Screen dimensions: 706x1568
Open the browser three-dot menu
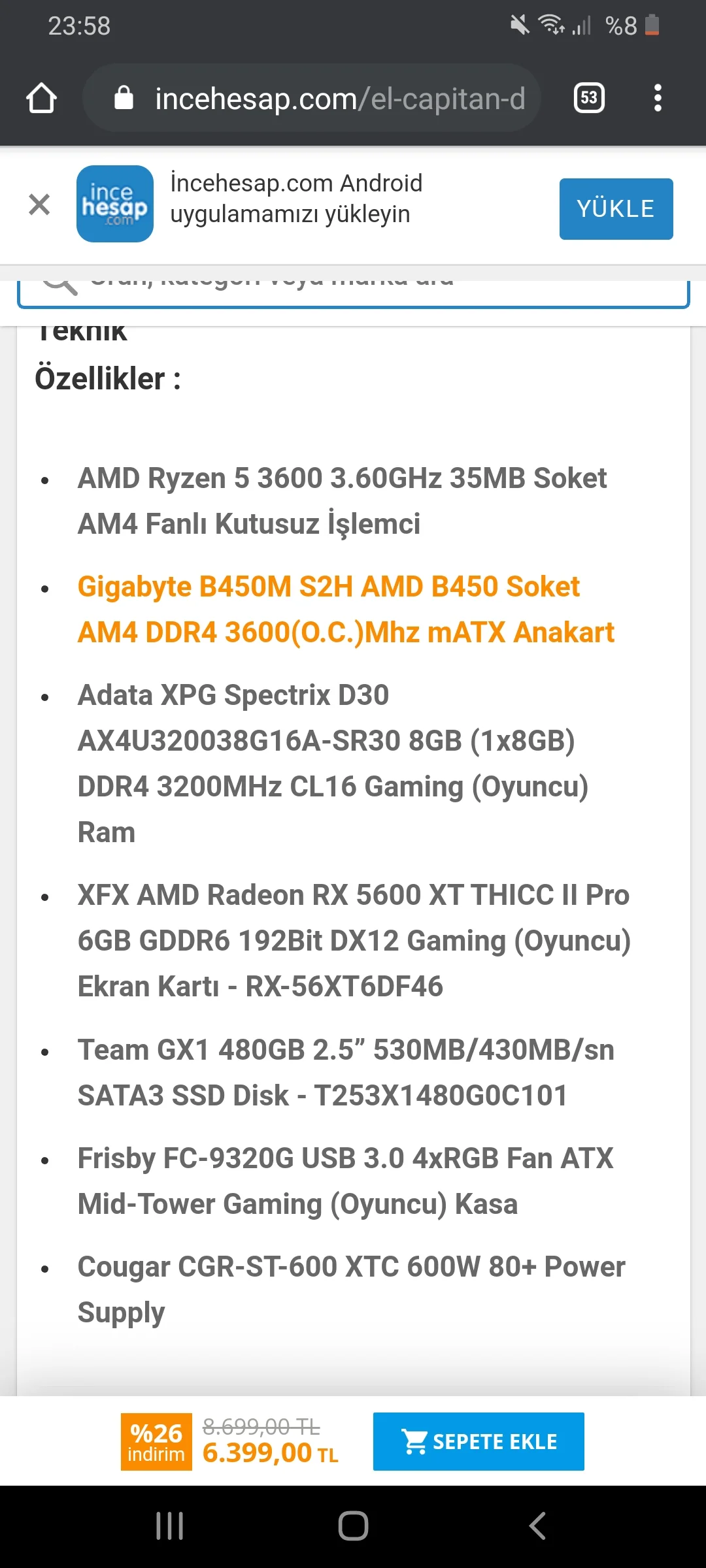(658, 98)
